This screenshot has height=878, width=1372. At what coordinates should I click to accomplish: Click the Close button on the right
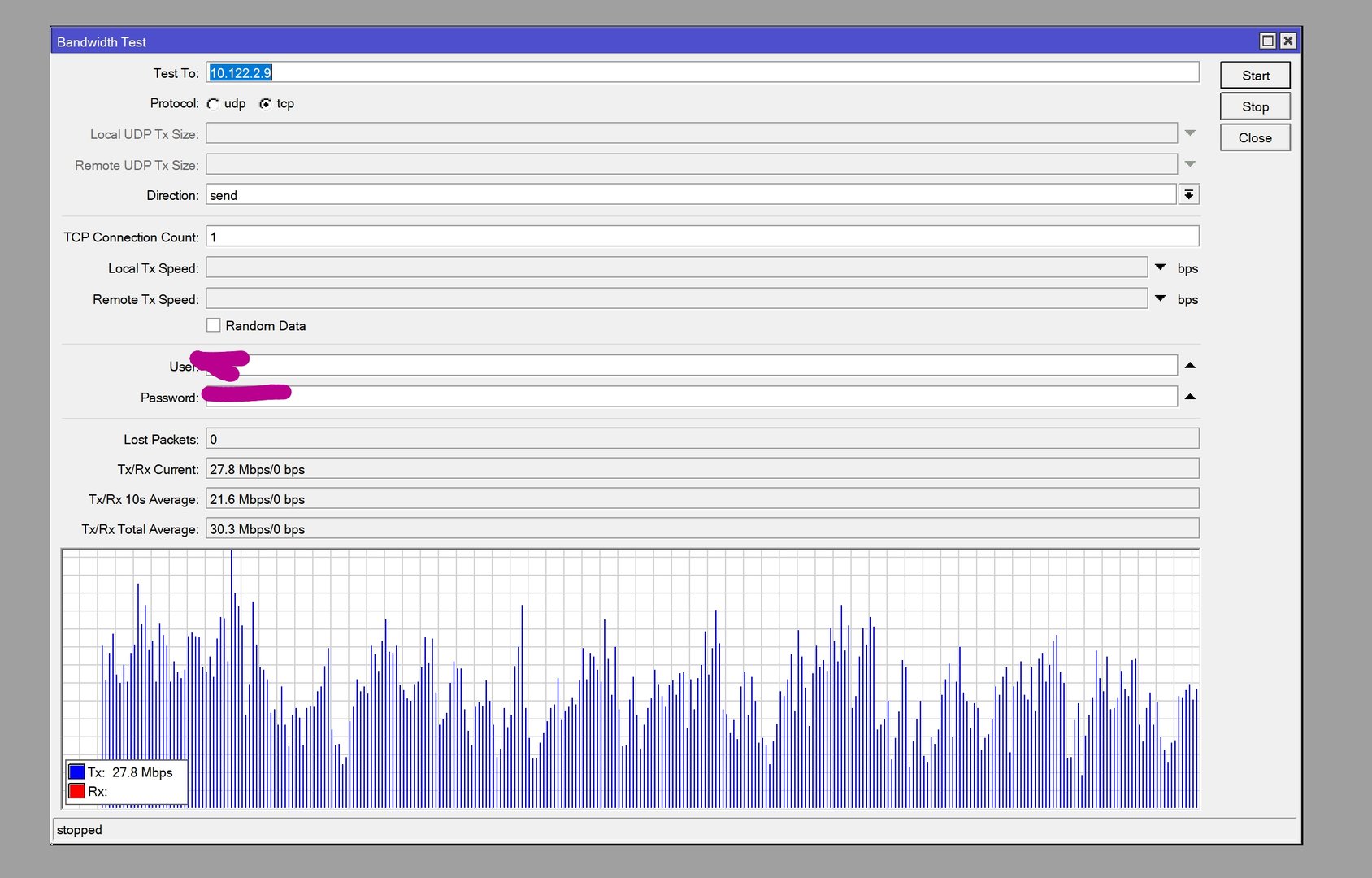(x=1254, y=138)
